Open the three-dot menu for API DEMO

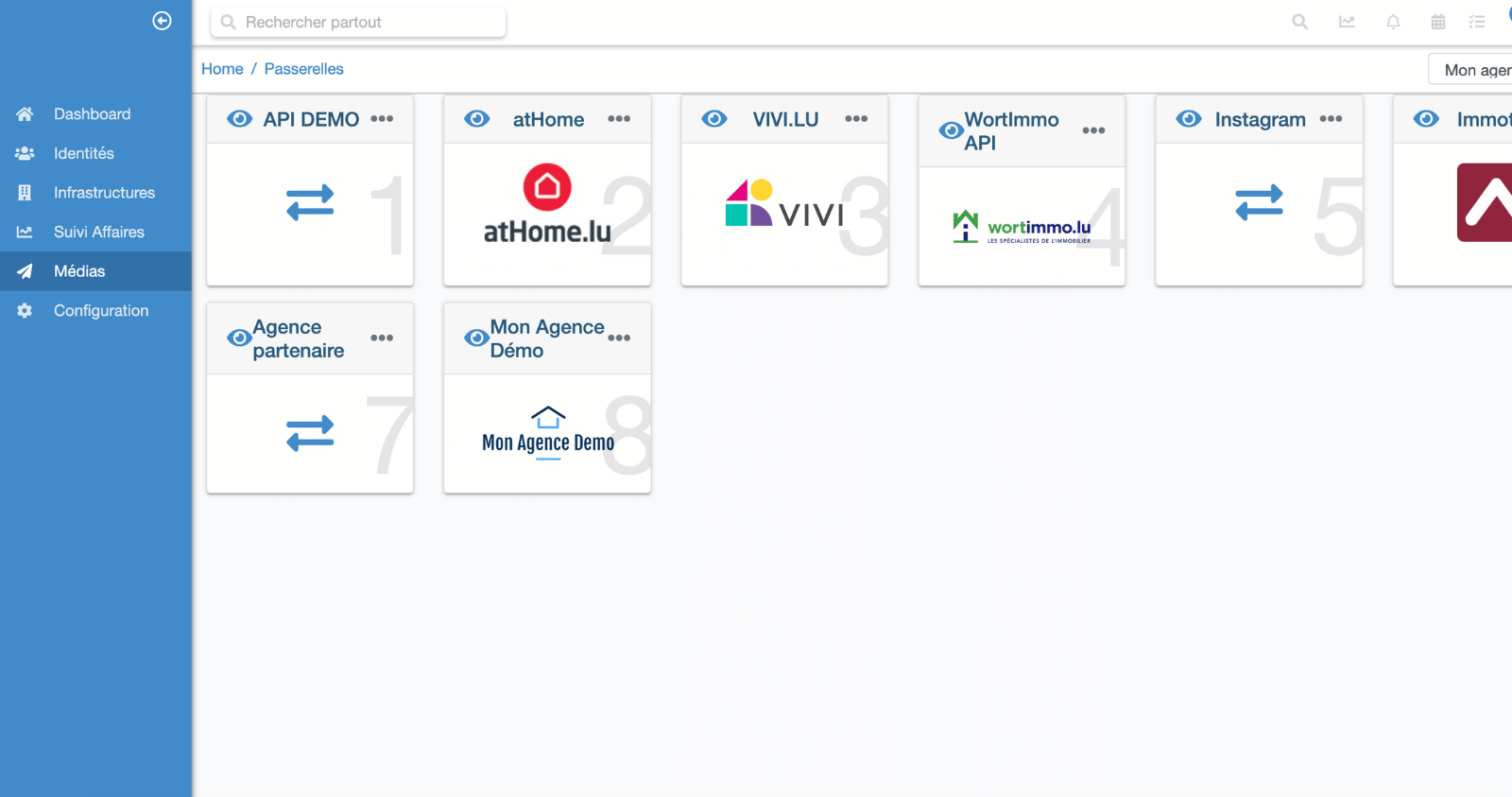(382, 119)
